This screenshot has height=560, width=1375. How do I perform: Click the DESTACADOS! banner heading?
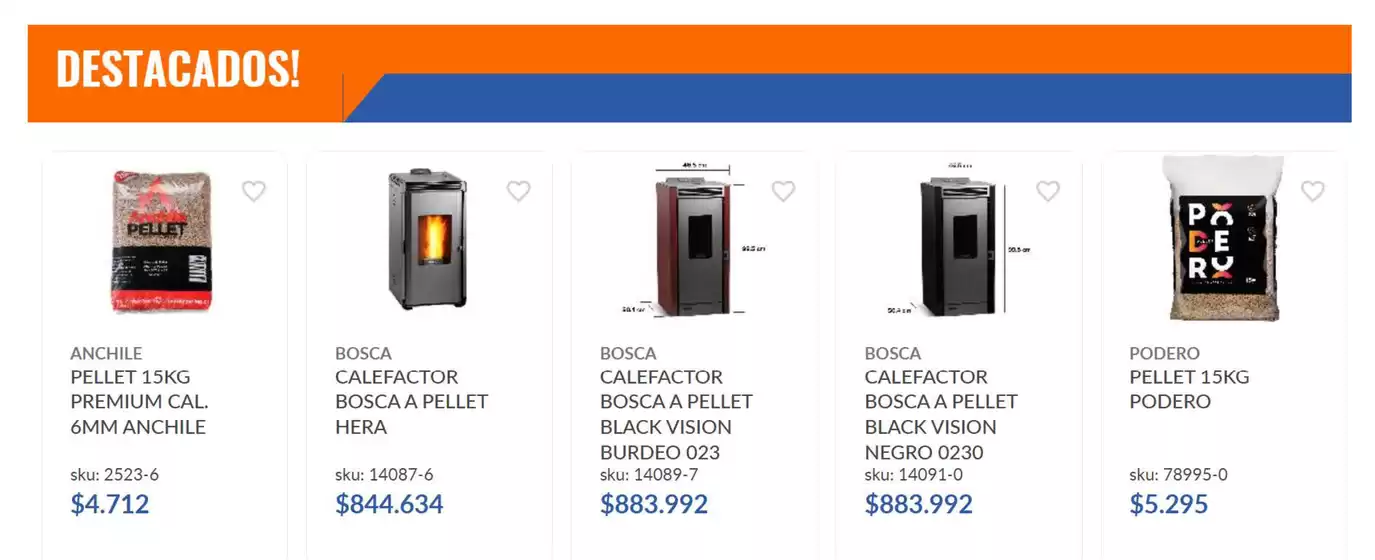(178, 70)
